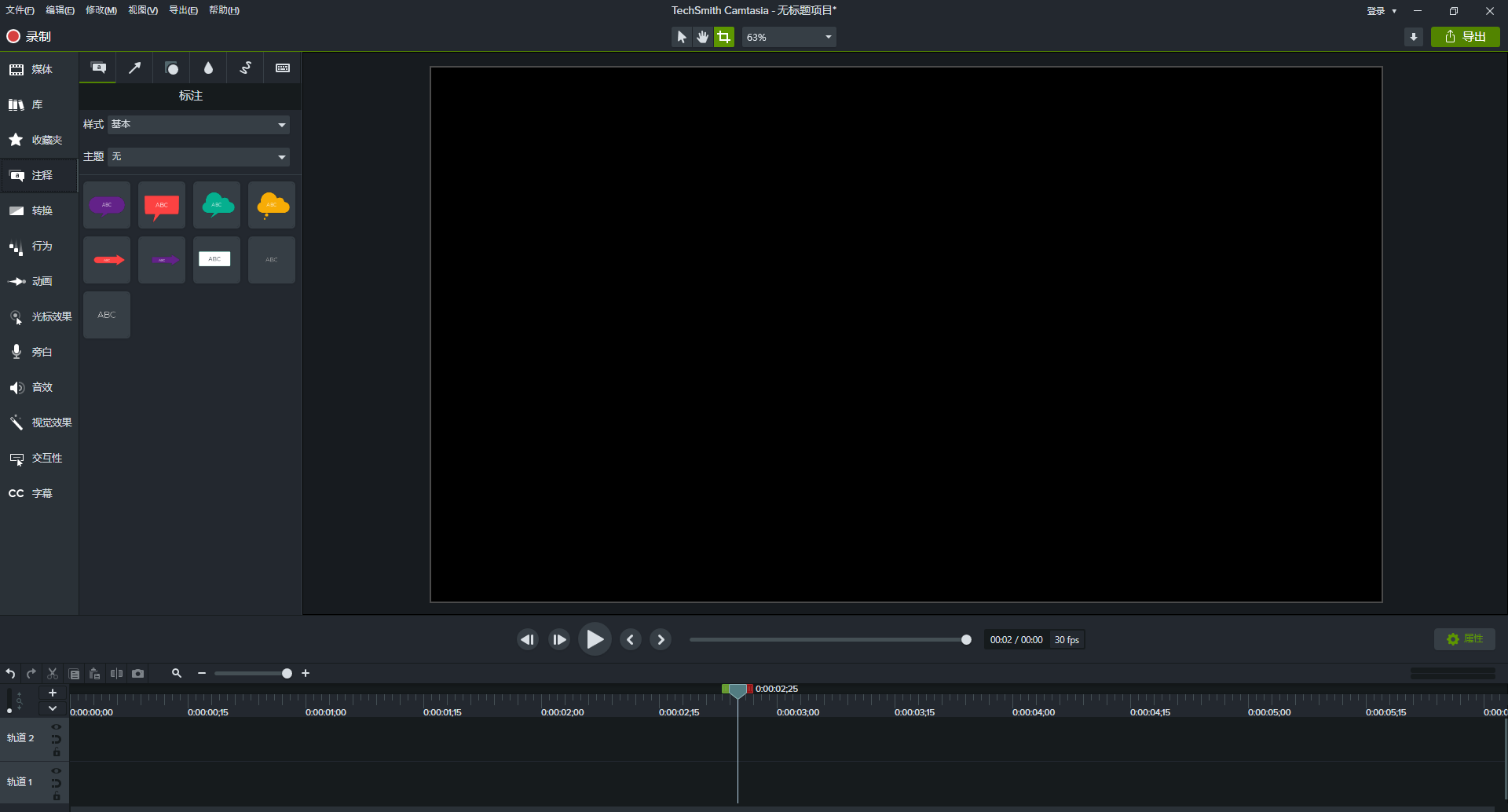
Task: Open the 视觉效果 (Visual Effects) panel
Action: click(x=39, y=423)
